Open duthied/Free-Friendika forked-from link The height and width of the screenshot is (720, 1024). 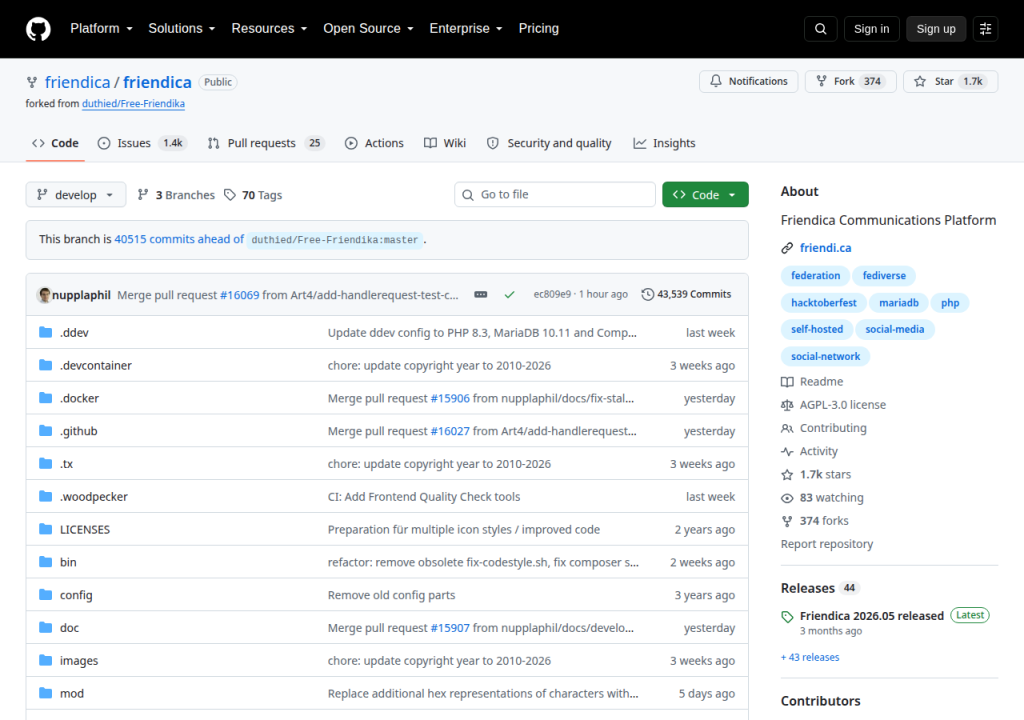[x=133, y=103]
